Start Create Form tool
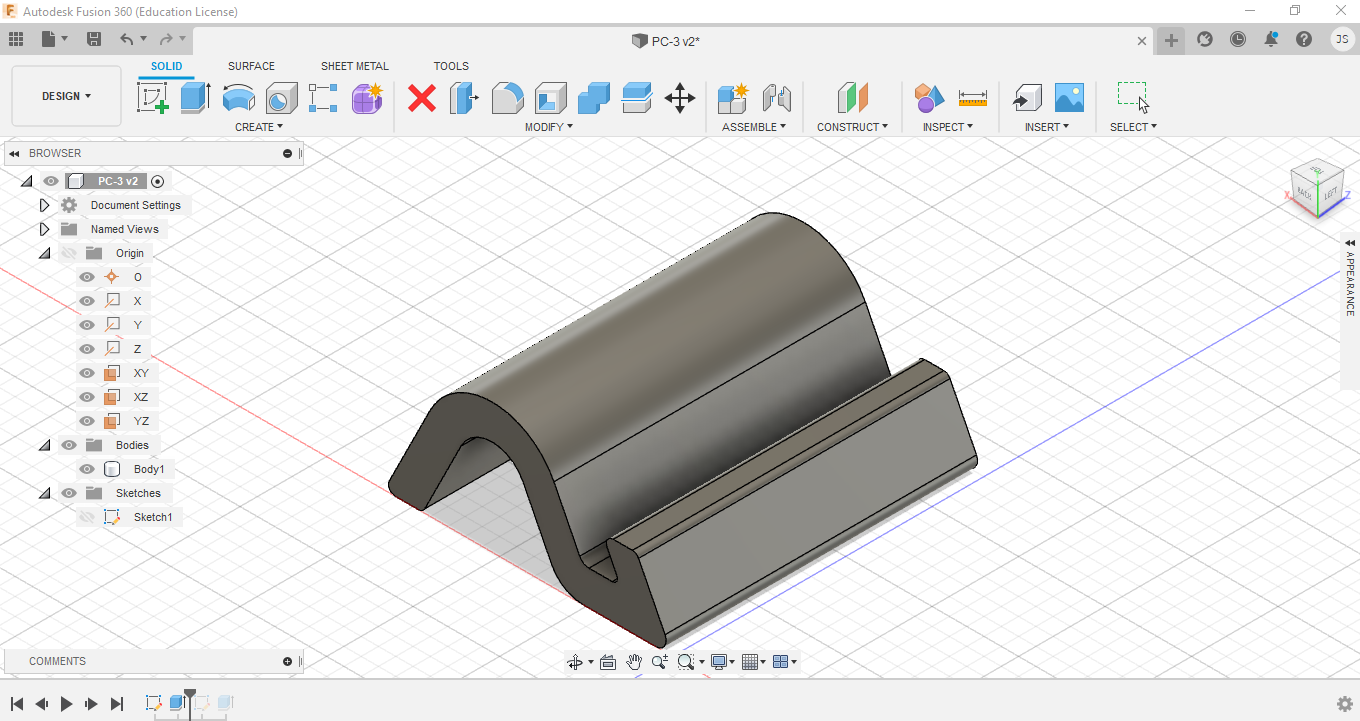 [x=367, y=98]
